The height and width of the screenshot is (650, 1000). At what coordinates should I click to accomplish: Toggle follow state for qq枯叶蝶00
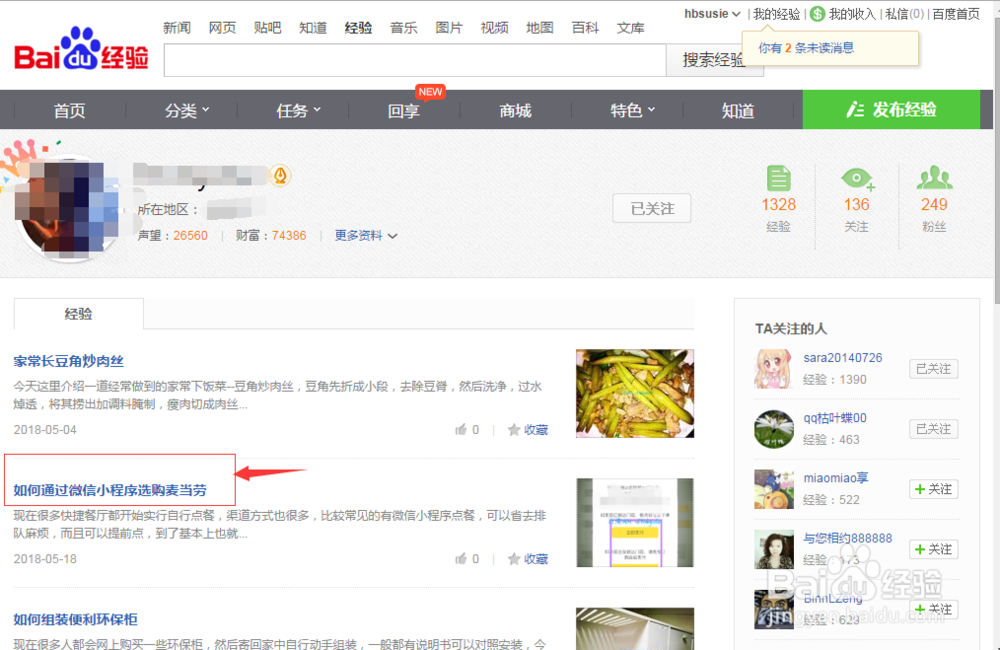pos(932,428)
